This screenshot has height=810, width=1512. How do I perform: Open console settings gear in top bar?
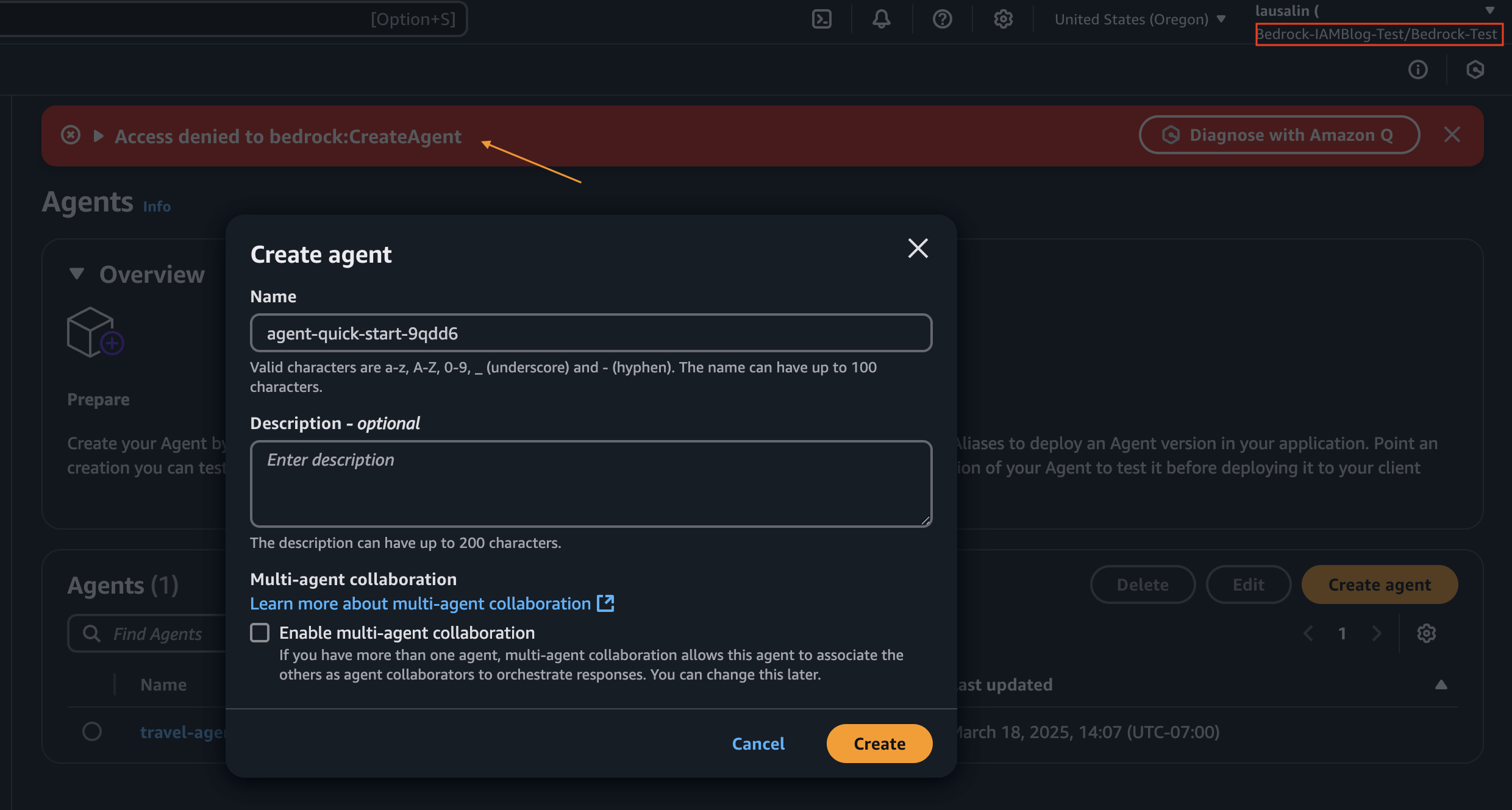tap(1003, 20)
